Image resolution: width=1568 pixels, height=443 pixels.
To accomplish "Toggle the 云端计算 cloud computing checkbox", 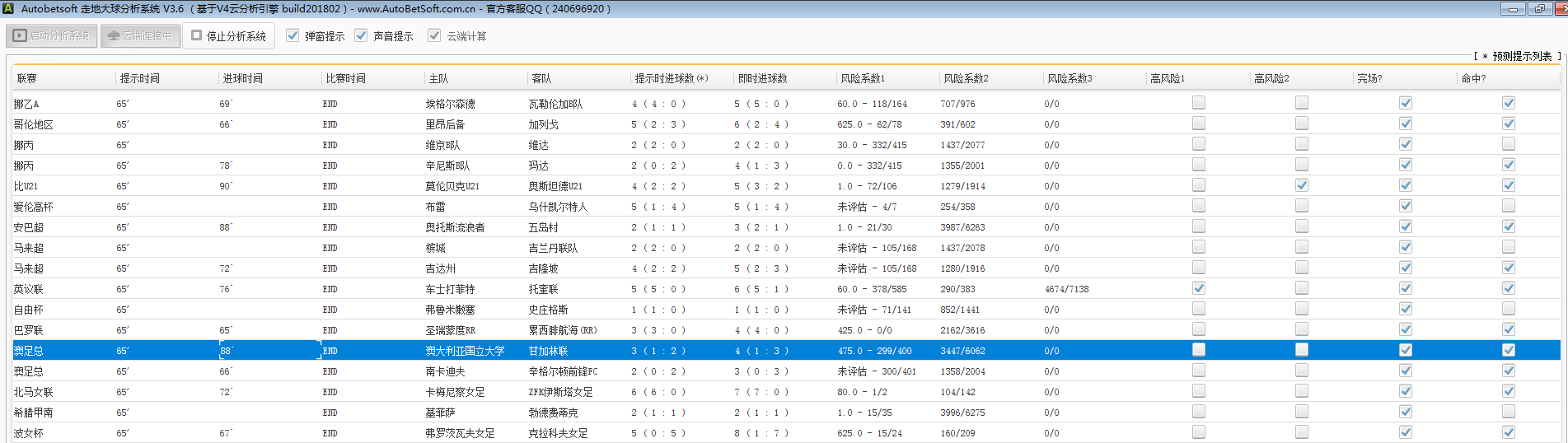I will pos(434,35).
